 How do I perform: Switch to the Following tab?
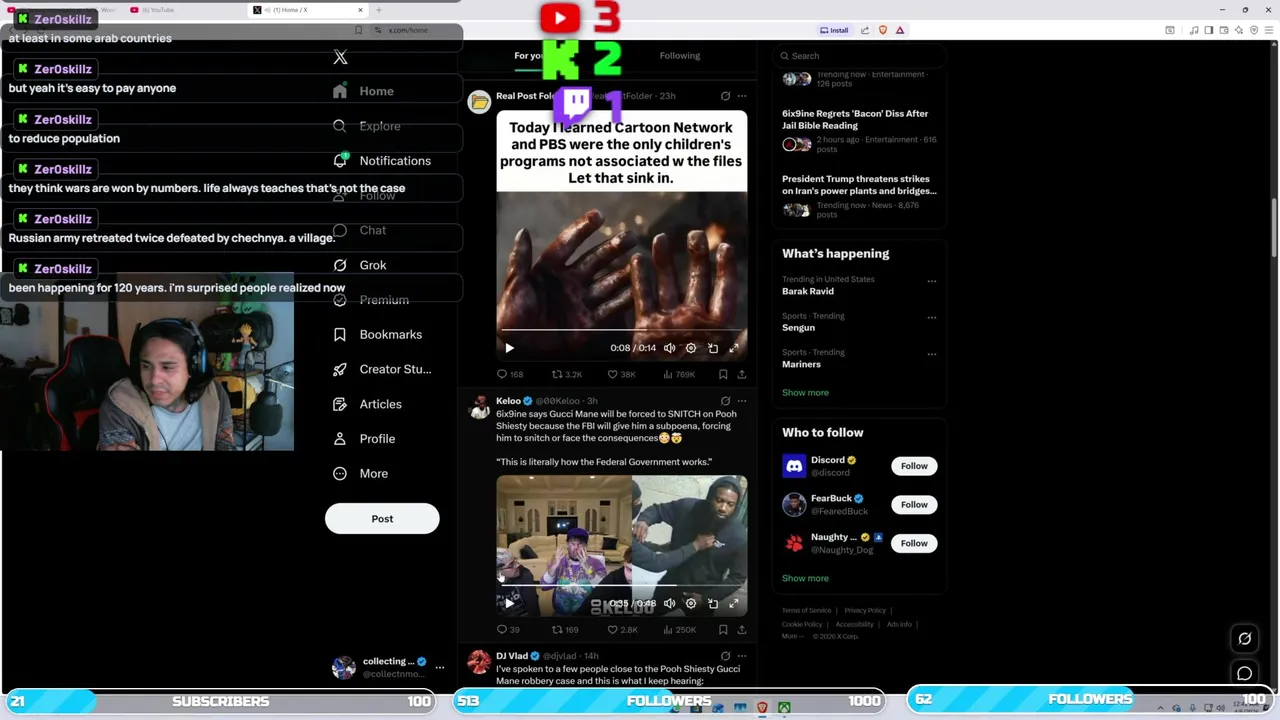[680, 56]
